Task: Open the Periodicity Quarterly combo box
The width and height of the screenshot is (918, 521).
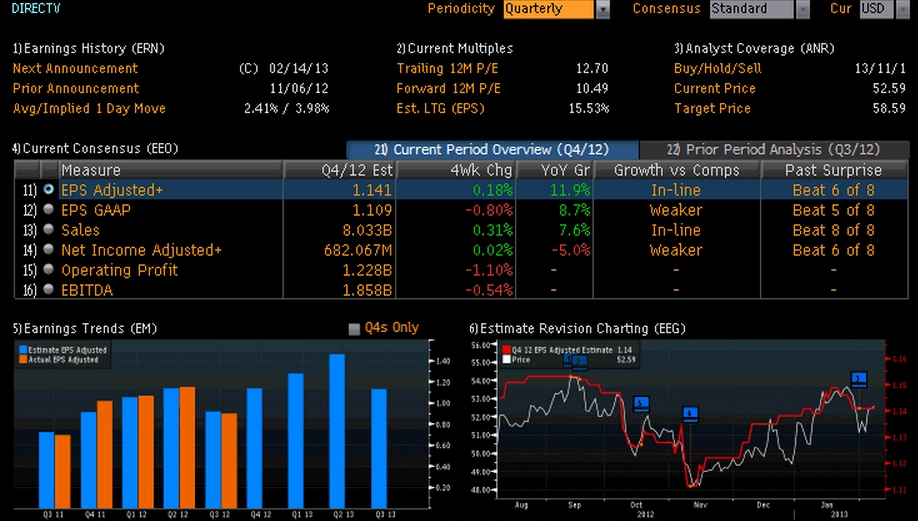Action: point(548,9)
